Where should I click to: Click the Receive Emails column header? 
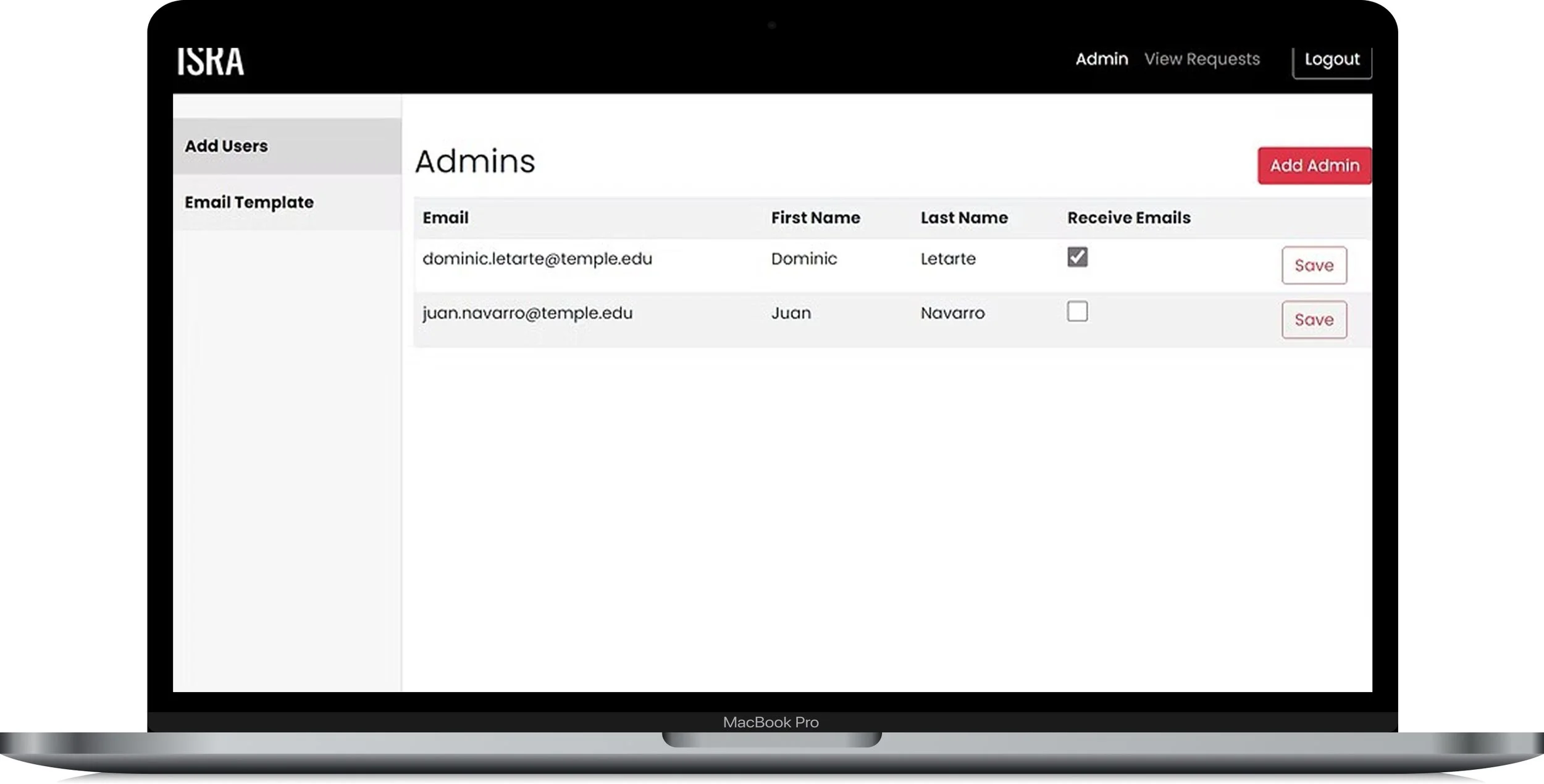click(1128, 218)
